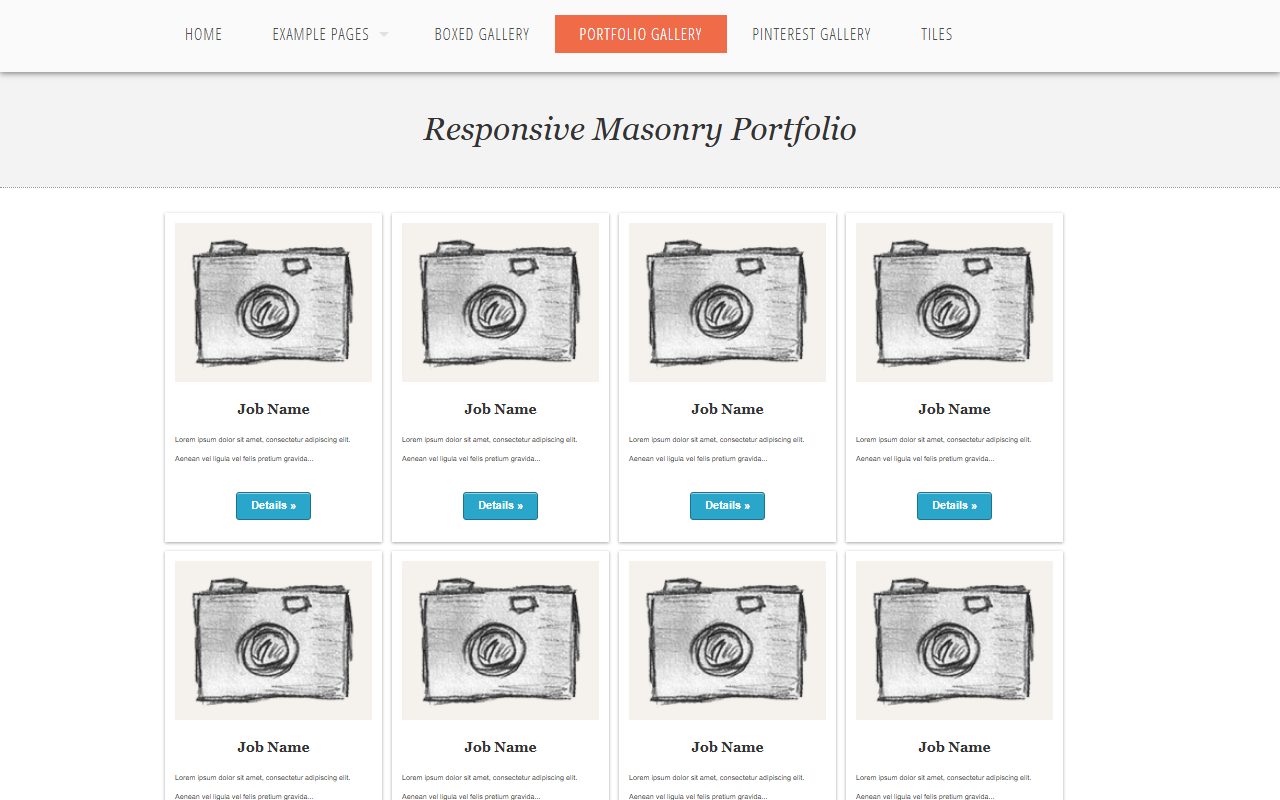Click camera thumbnail in top row's second card
1280x800 pixels.
pos(500,302)
